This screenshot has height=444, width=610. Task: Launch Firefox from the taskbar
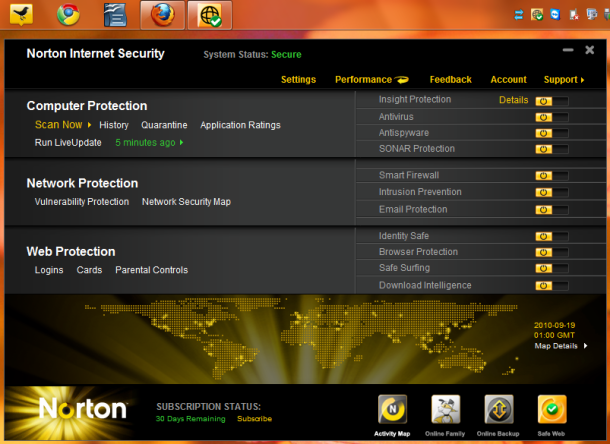tap(163, 15)
